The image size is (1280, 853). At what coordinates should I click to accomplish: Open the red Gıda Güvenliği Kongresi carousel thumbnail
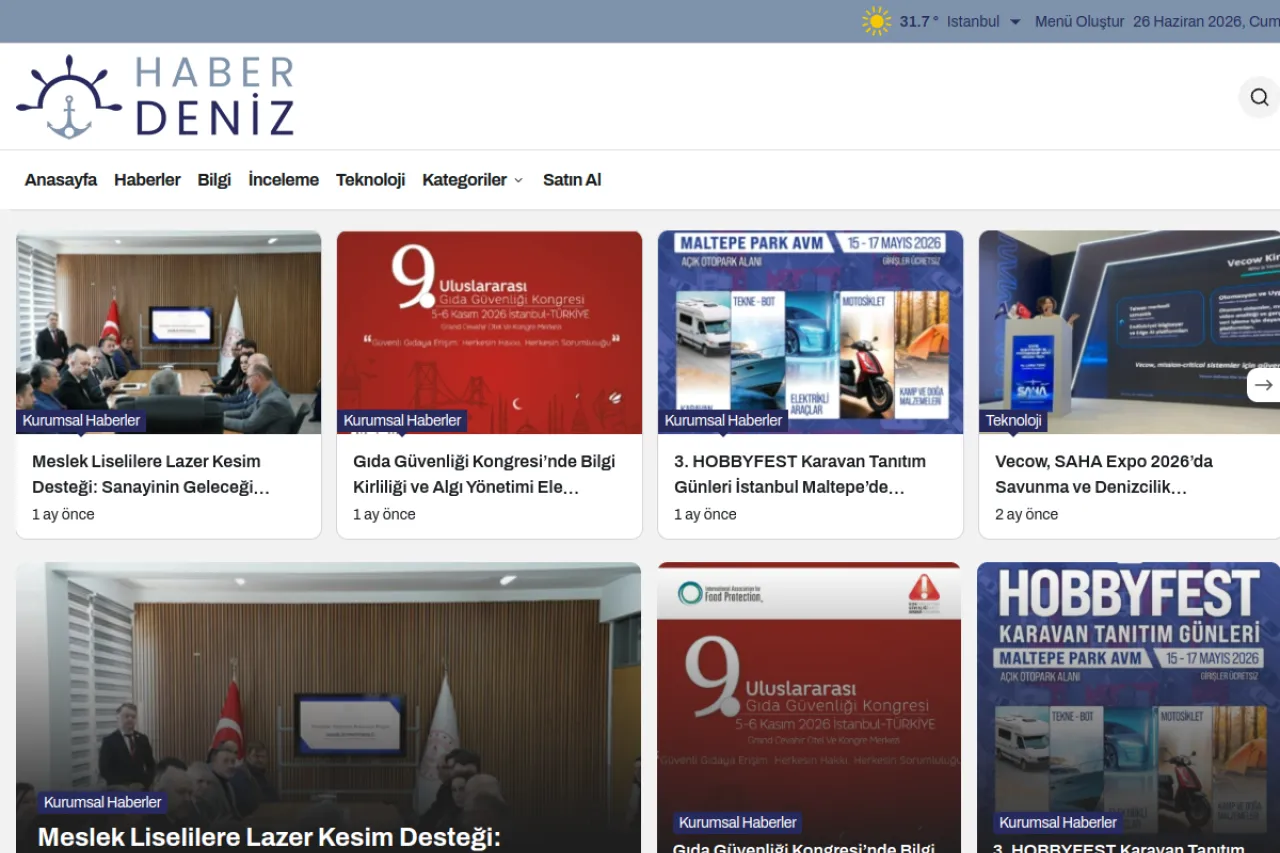pyautogui.click(x=490, y=332)
